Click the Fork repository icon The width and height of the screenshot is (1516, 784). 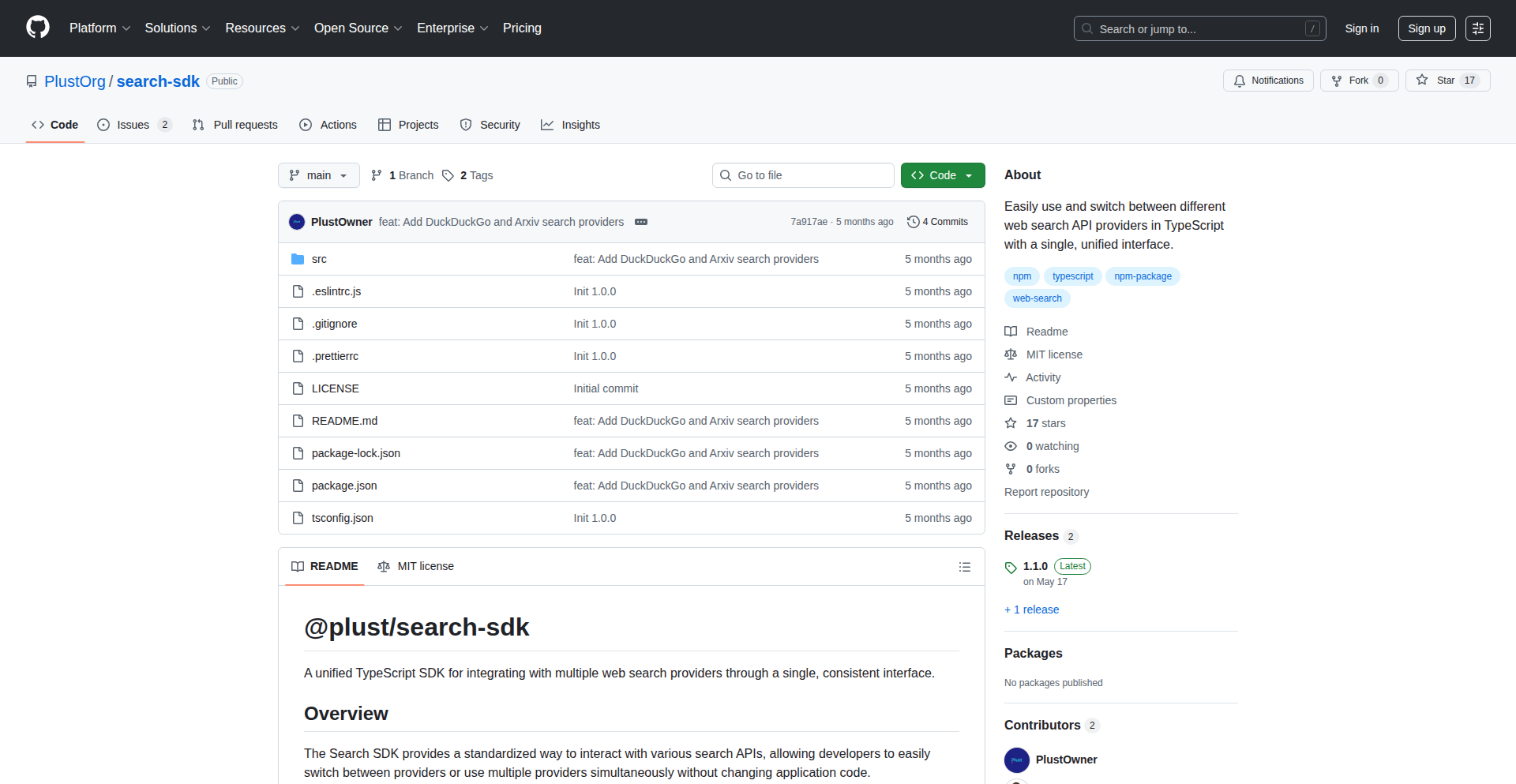[x=1337, y=81]
